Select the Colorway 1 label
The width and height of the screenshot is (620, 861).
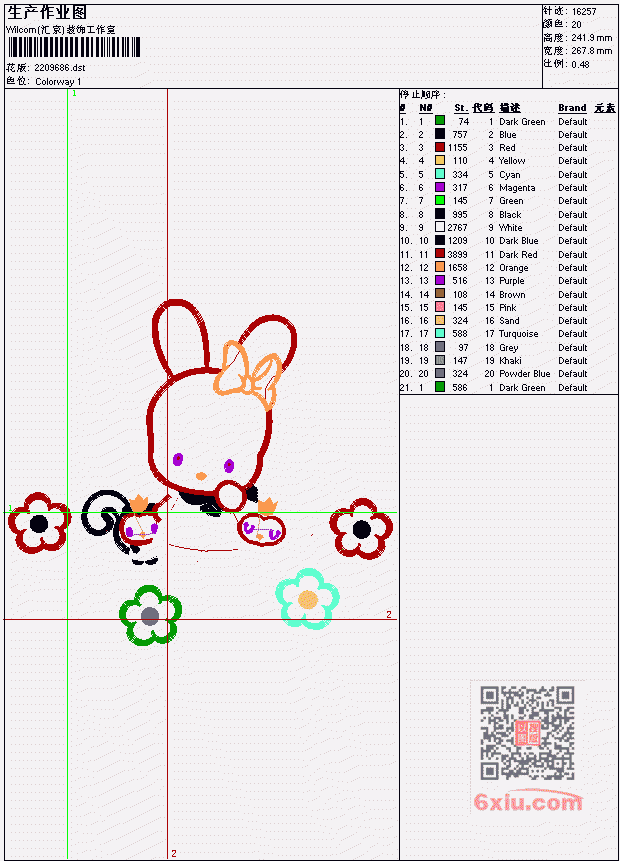coord(58,81)
